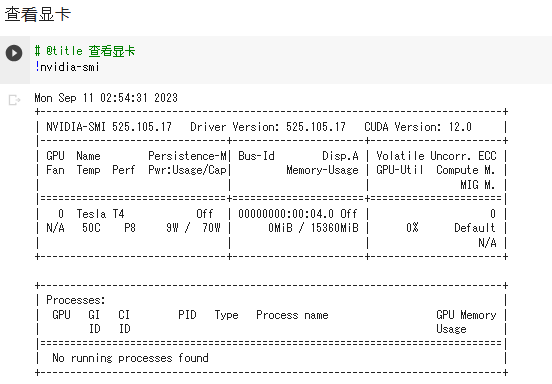
Task: Click the Mon Sep 11 timestamp output line
Action: click(x=106, y=98)
